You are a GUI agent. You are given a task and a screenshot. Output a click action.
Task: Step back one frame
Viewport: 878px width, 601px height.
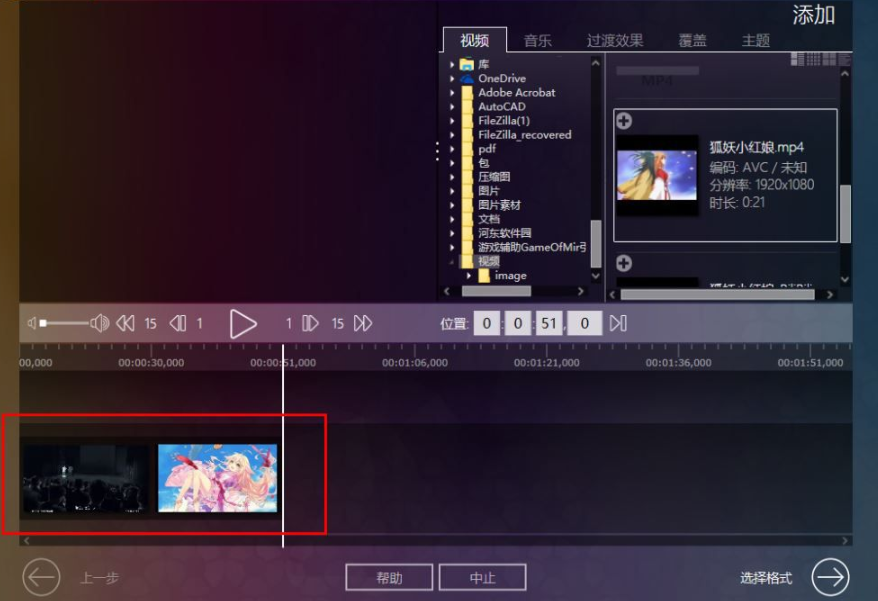pos(178,323)
